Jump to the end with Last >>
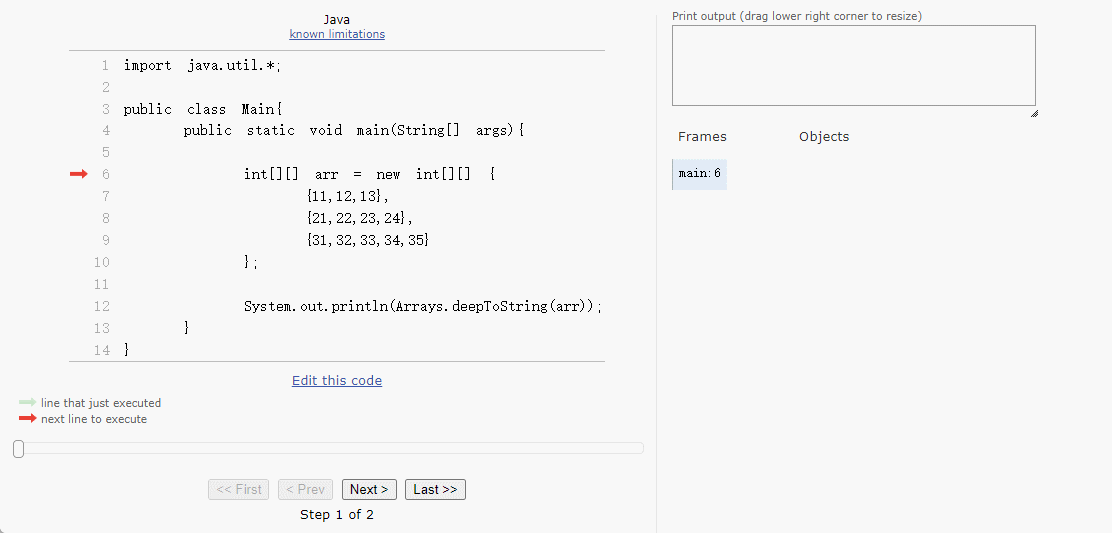This screenshot has width=1112, height=533. (435, 490)
